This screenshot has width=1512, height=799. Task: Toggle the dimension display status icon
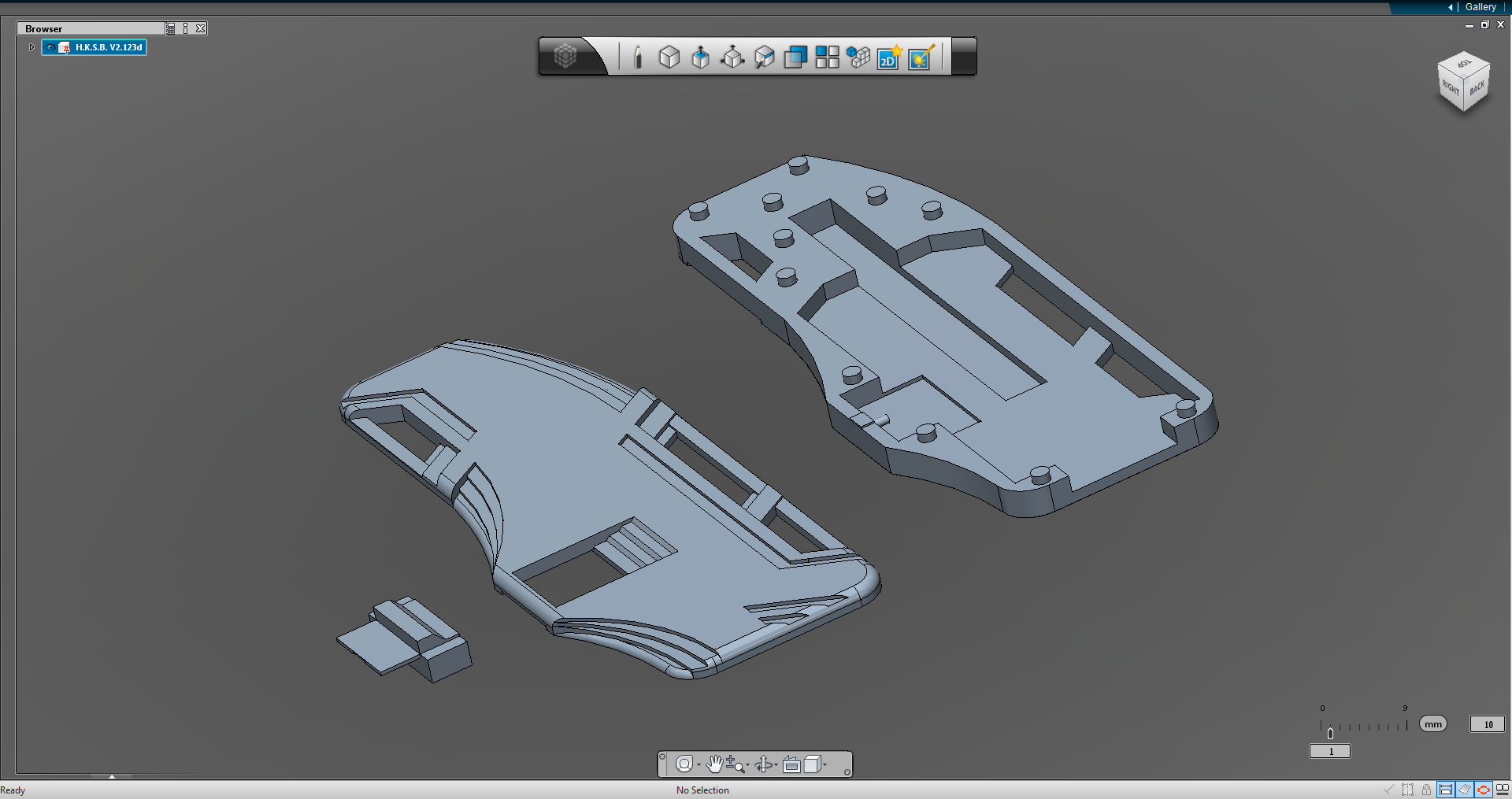click(1446, 790)
